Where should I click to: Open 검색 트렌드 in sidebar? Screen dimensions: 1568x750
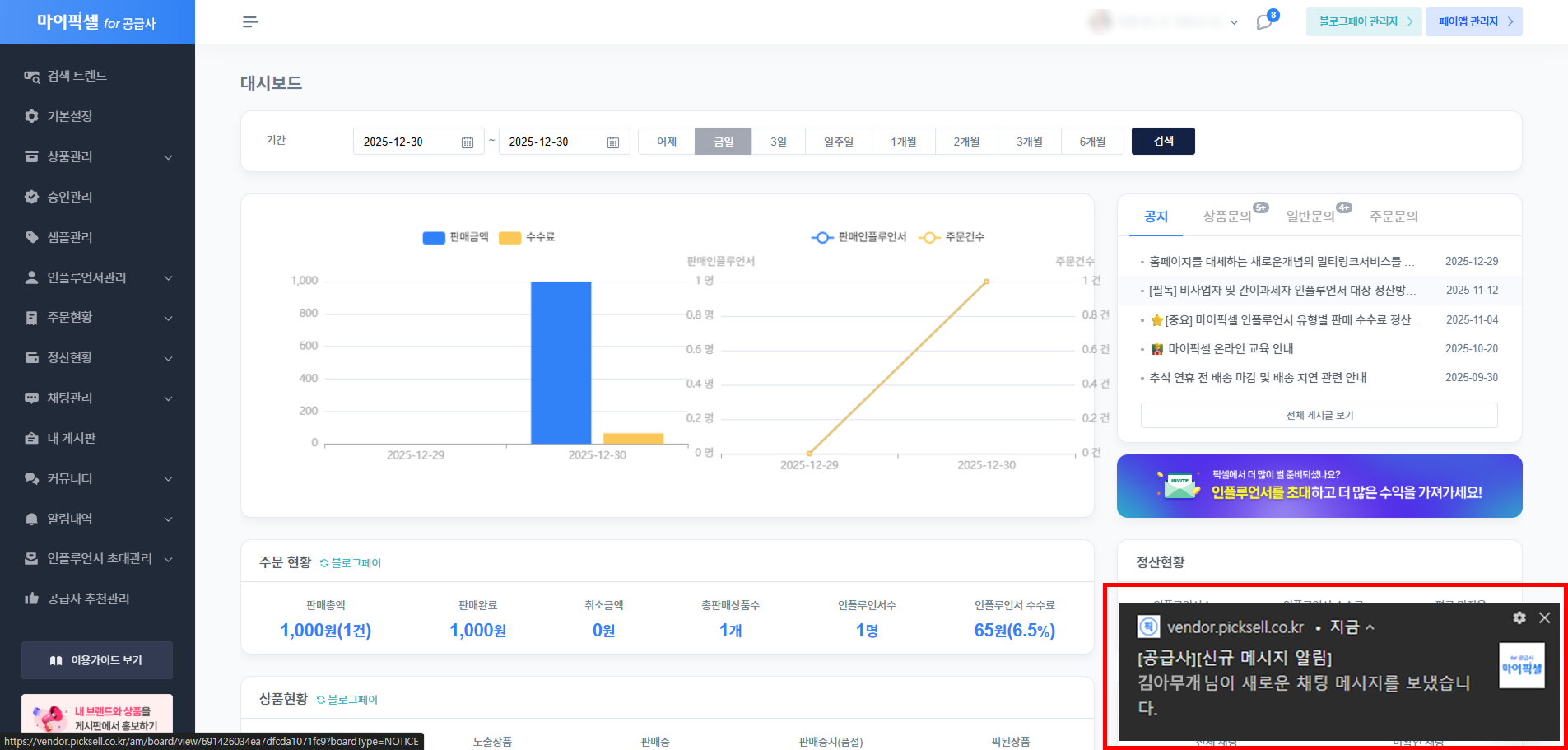click(x=77, y=76)
